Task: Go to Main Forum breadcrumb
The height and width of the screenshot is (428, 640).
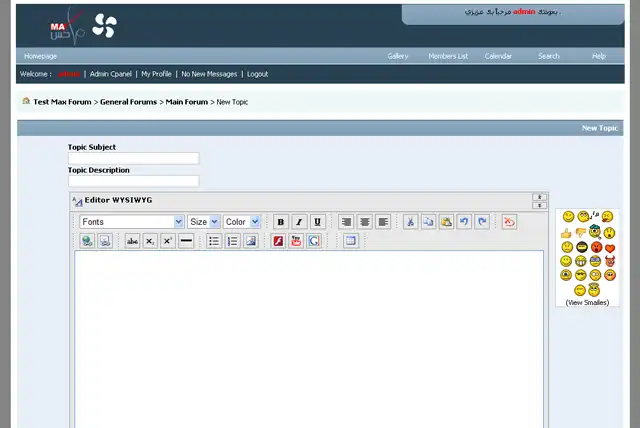Action: point(187,102)
